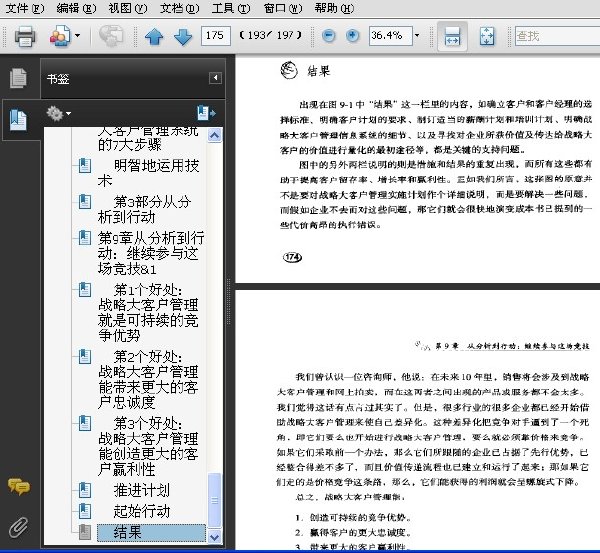Image resolution: width=600 pixels, height=553 pixels.
Task: Open the 编辑 menu
Action: click(x=76, y=8)
